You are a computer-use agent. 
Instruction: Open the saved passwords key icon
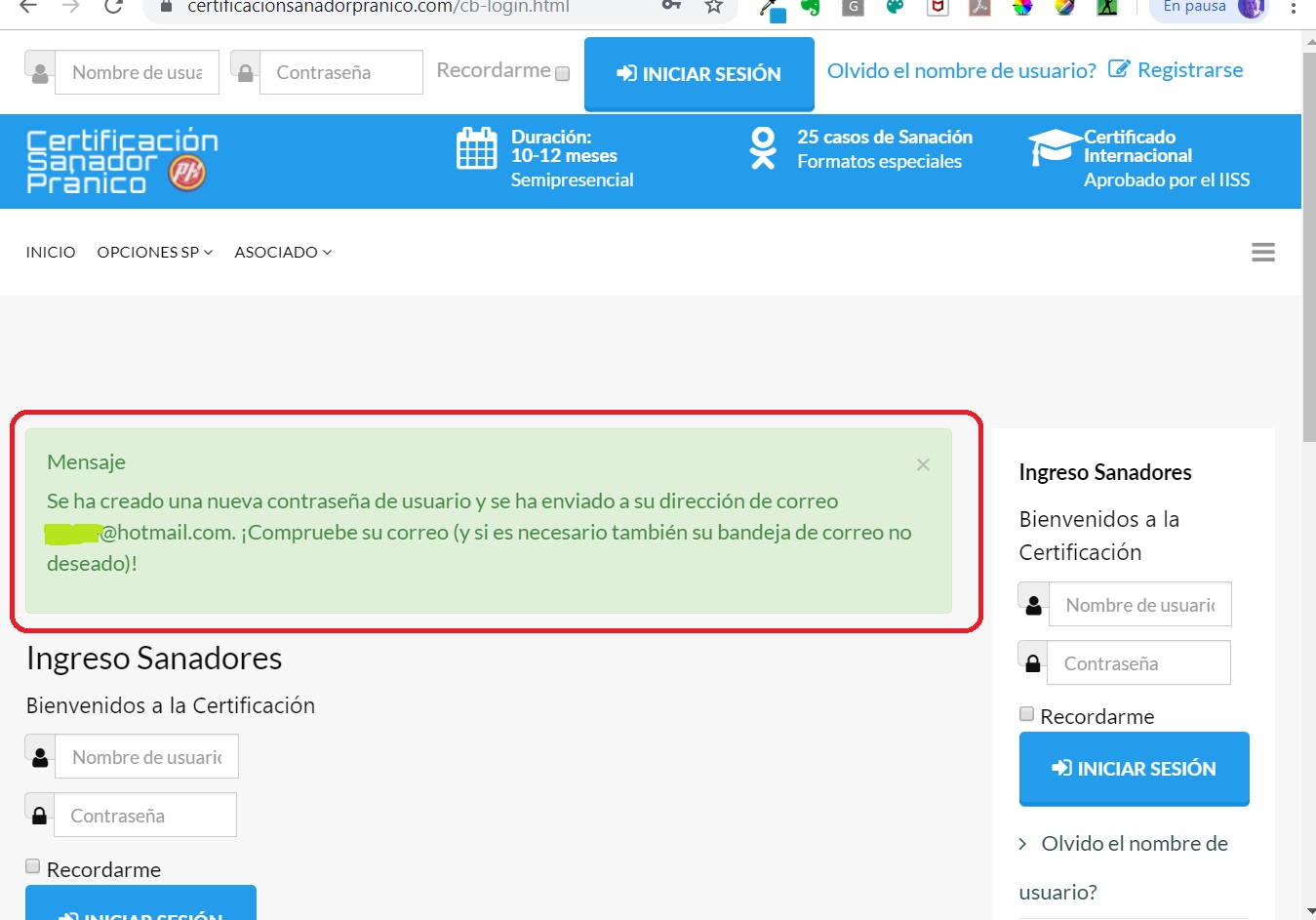point(671,7)
